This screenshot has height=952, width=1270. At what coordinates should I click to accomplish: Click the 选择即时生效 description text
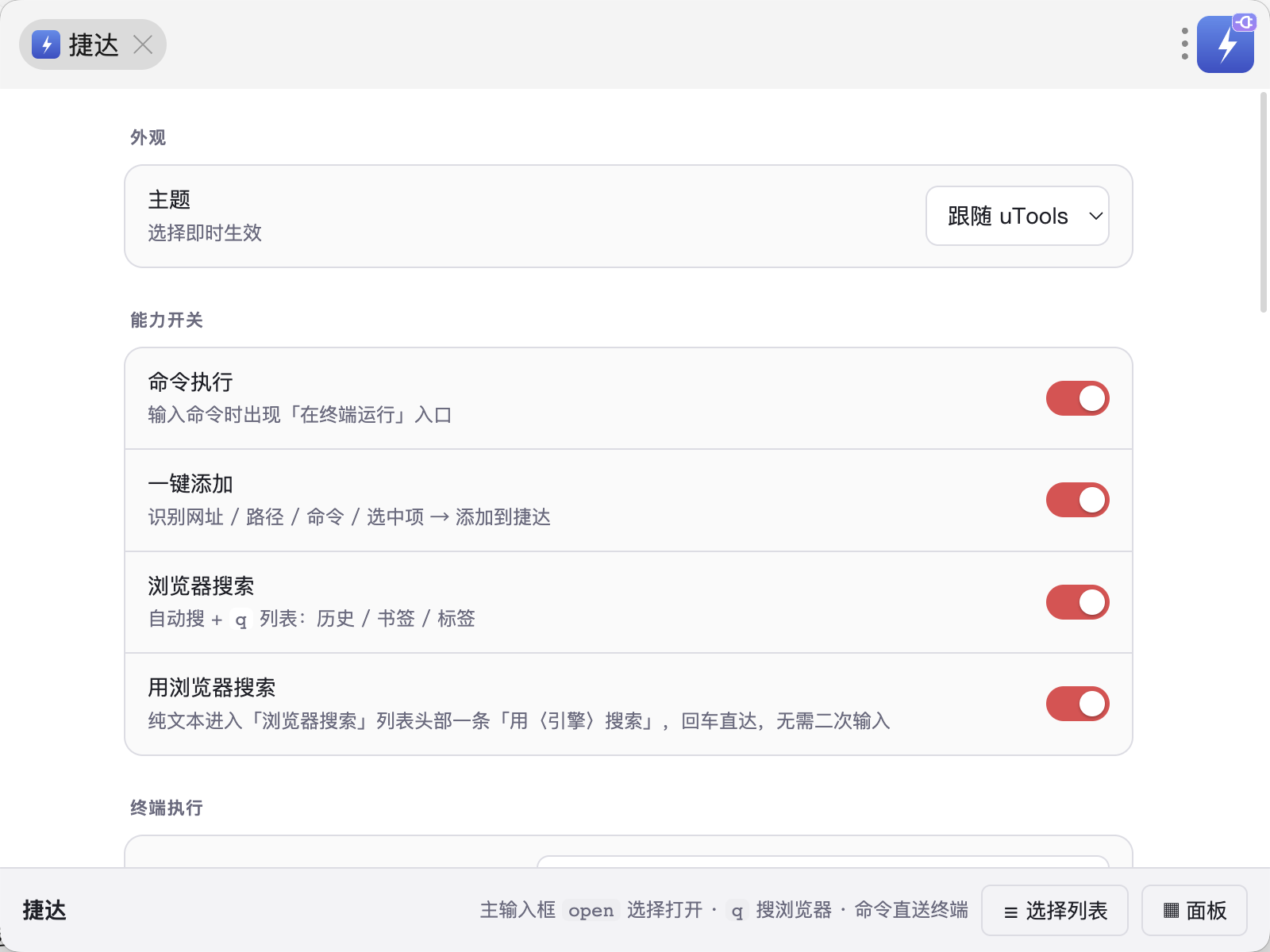pos(205,233)
